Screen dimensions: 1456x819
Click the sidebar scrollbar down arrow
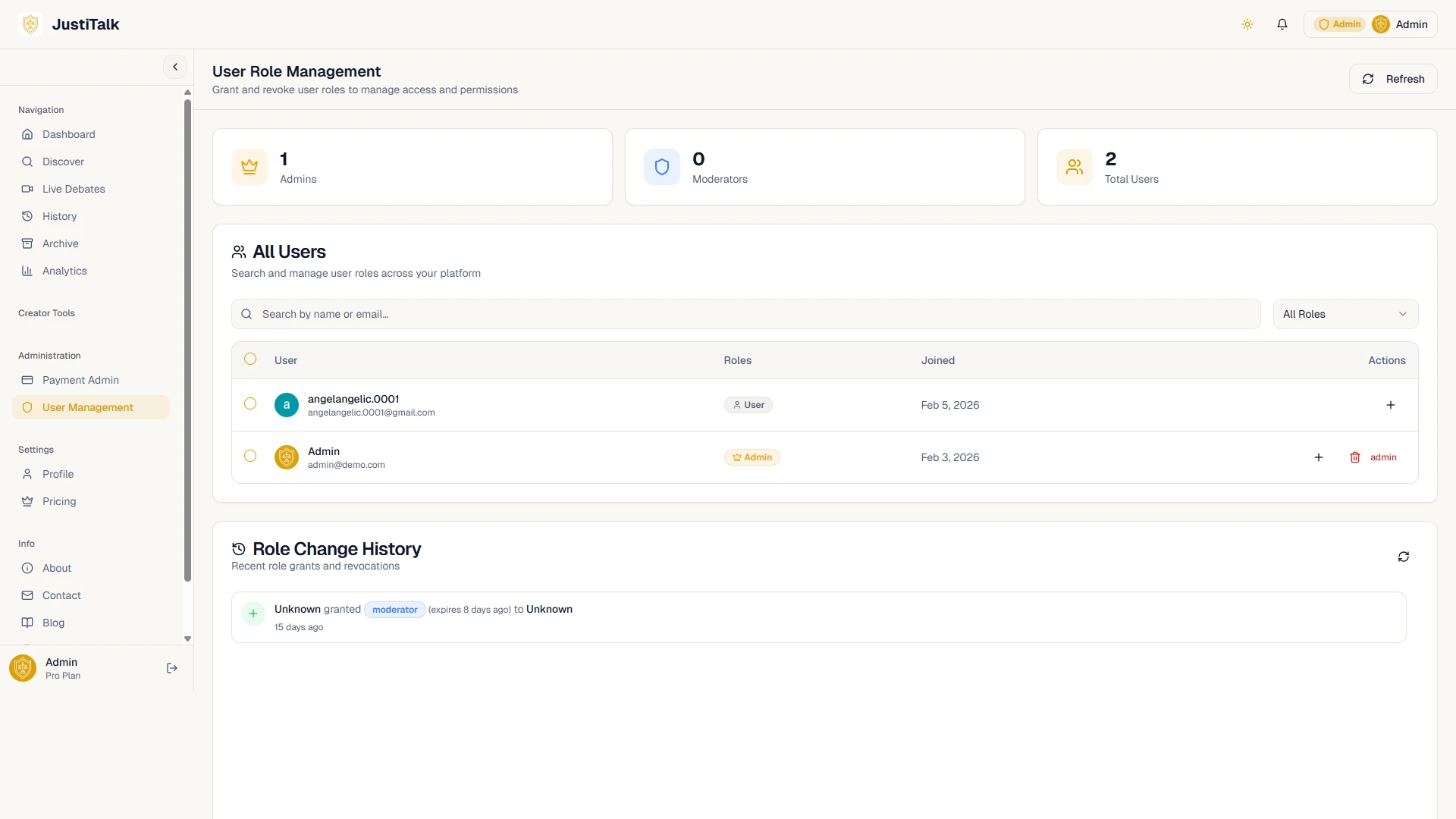click(187, 639)
